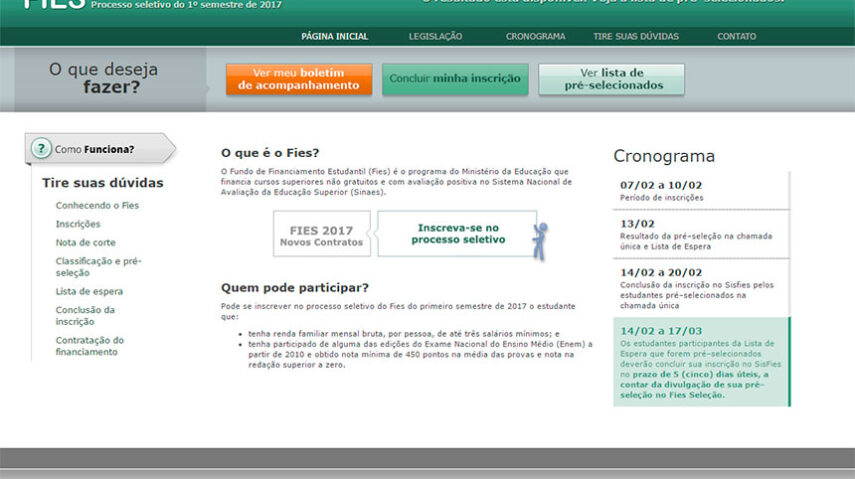Go to the Legislação menu item

[435, 36]
